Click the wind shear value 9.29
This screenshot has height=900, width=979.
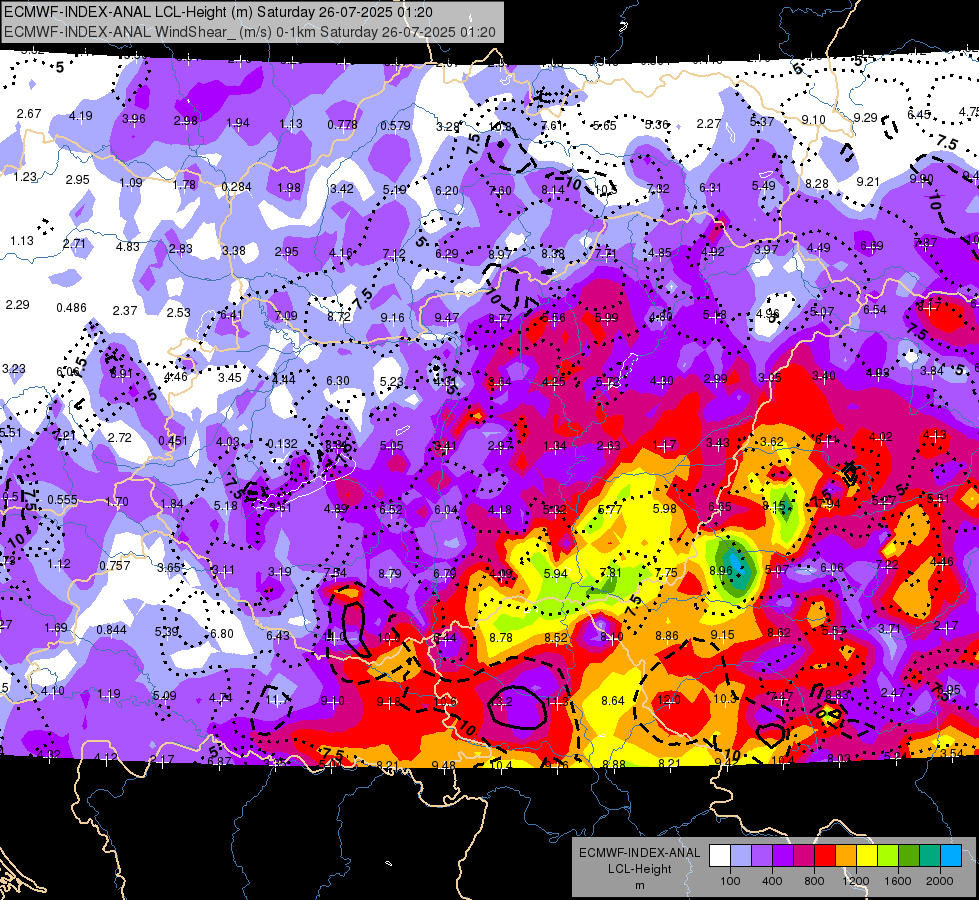(865, 117)
